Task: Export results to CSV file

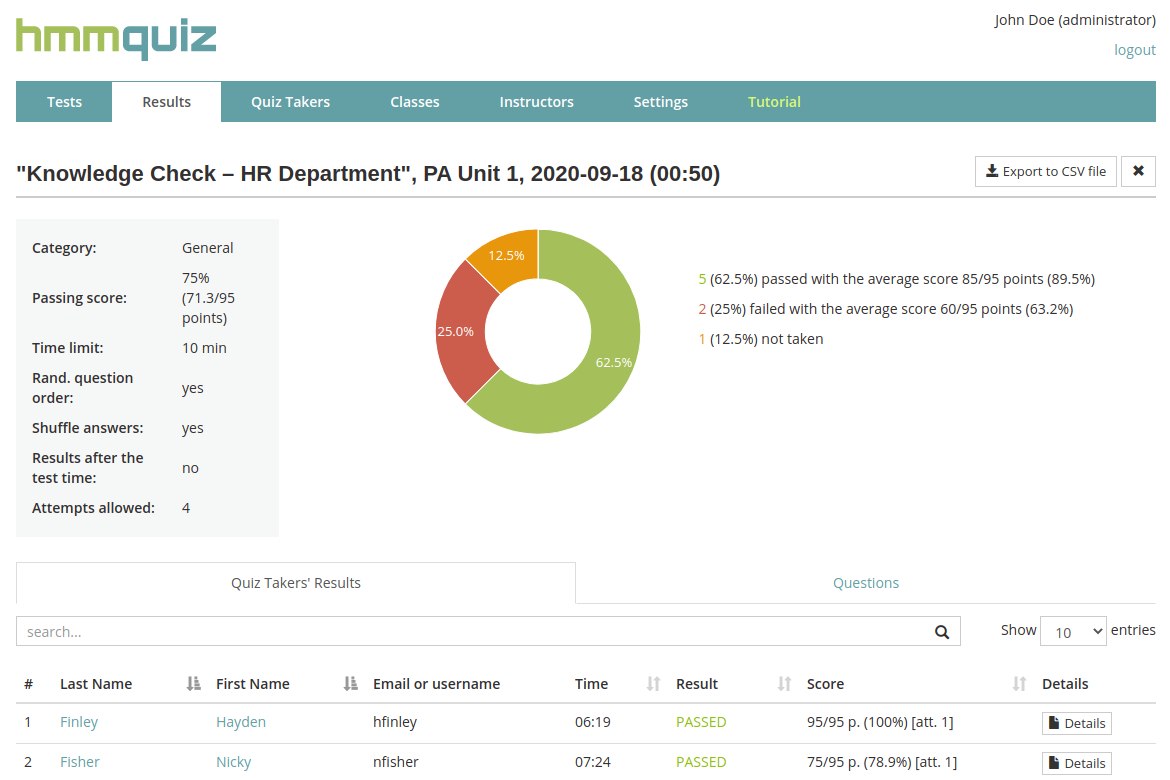Action: (x=1045, y=171)
